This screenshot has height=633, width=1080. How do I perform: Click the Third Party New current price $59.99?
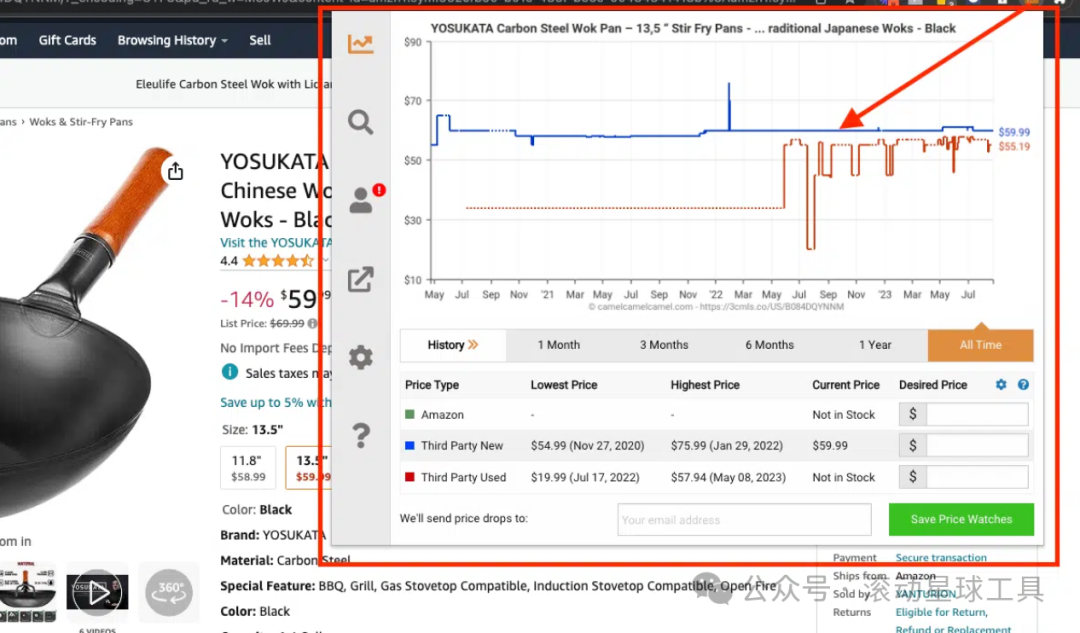coord(830,446)
